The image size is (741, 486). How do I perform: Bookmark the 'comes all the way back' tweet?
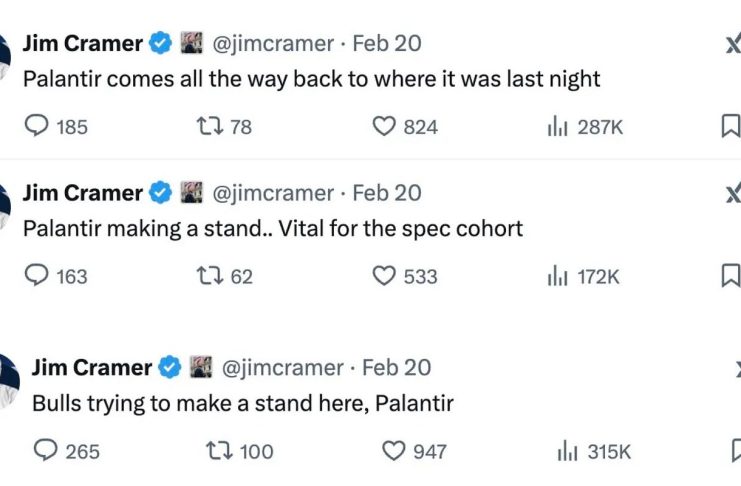tap(731, 127)
